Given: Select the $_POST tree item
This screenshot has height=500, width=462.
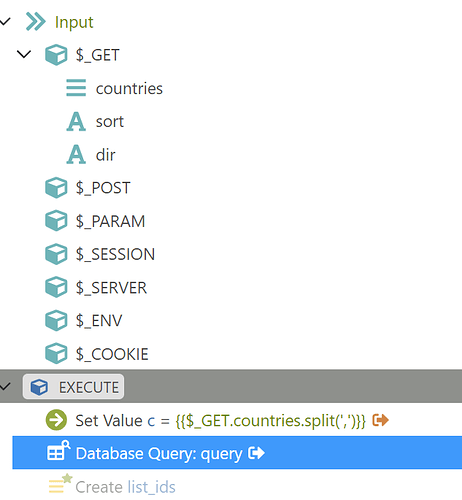Looking at the screenshot, I should (x=88, y=188).
